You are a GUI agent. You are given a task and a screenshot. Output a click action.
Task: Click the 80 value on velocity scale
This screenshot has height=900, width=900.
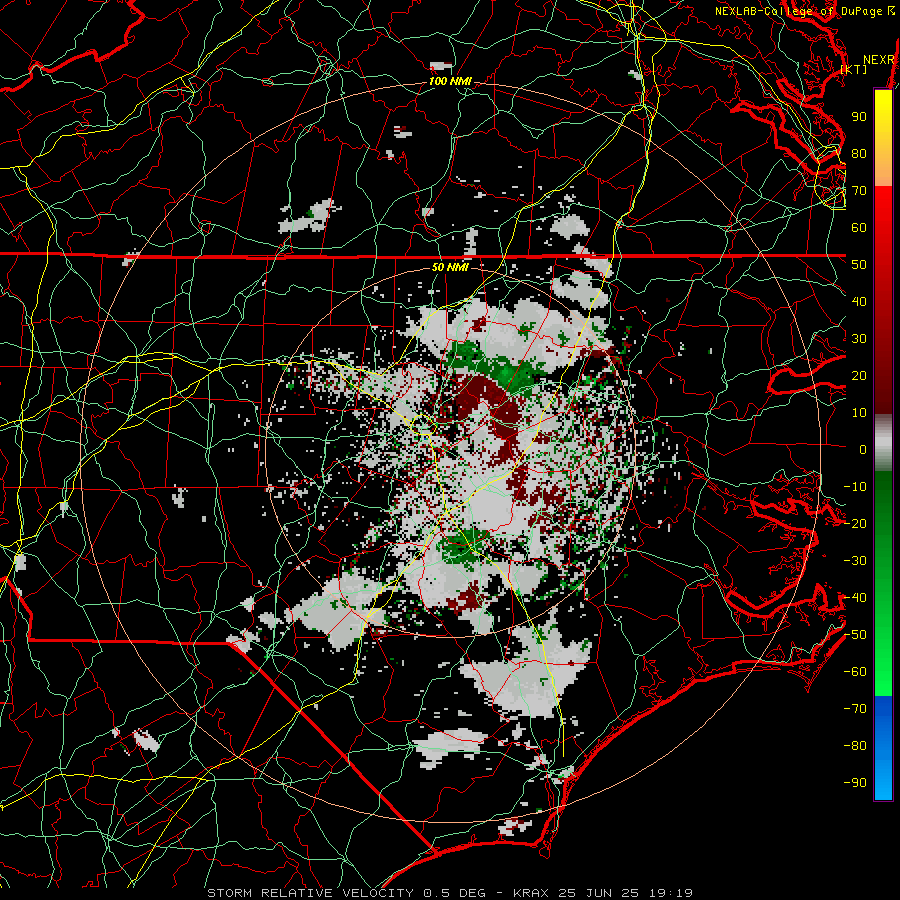click(x=859, y=154)
